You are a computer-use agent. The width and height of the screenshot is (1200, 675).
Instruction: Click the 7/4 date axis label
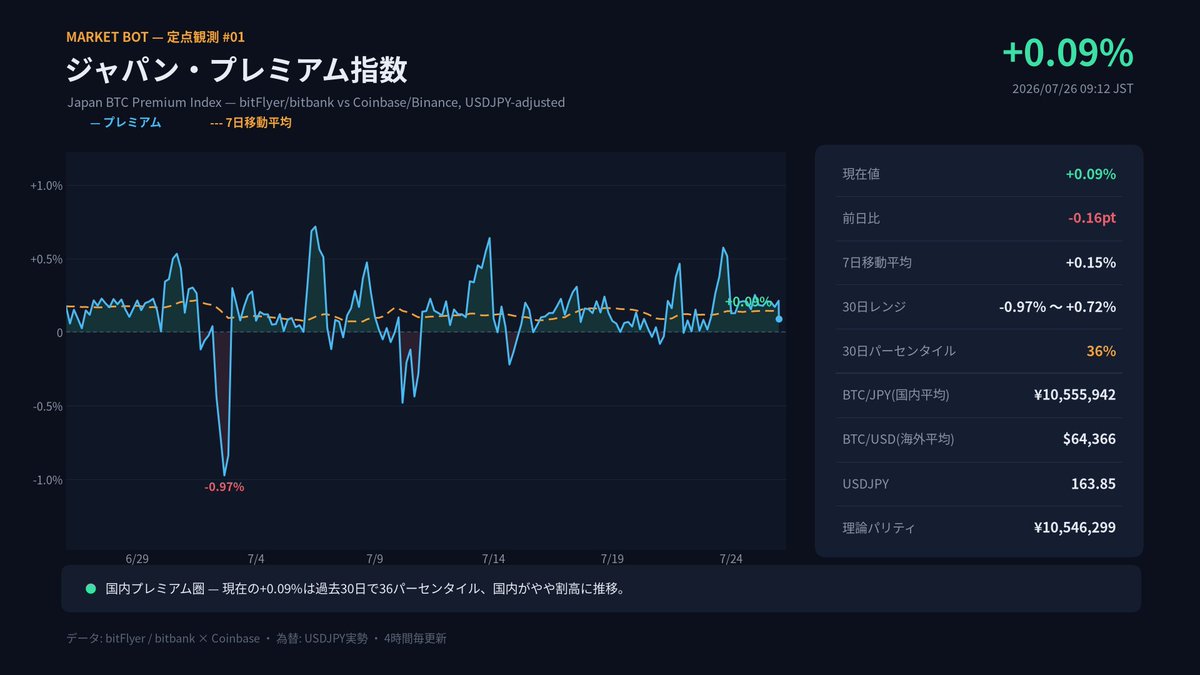tap(256, 559)
